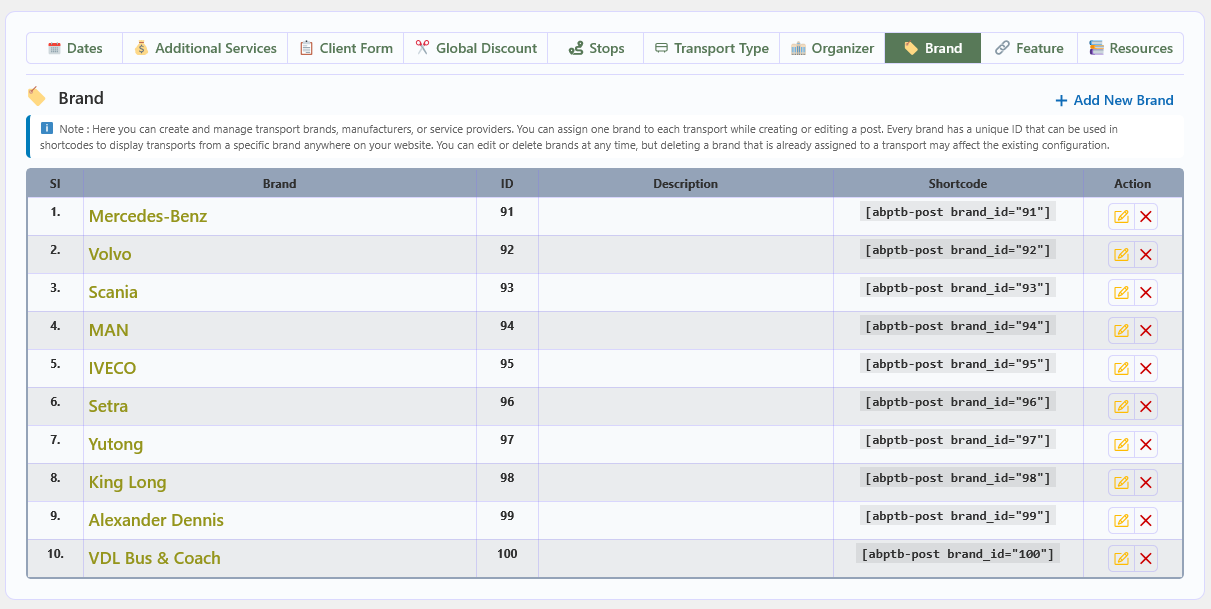Delete the IVECO brand
This screenshot has width=1211, height=609.
(1146, 369)
